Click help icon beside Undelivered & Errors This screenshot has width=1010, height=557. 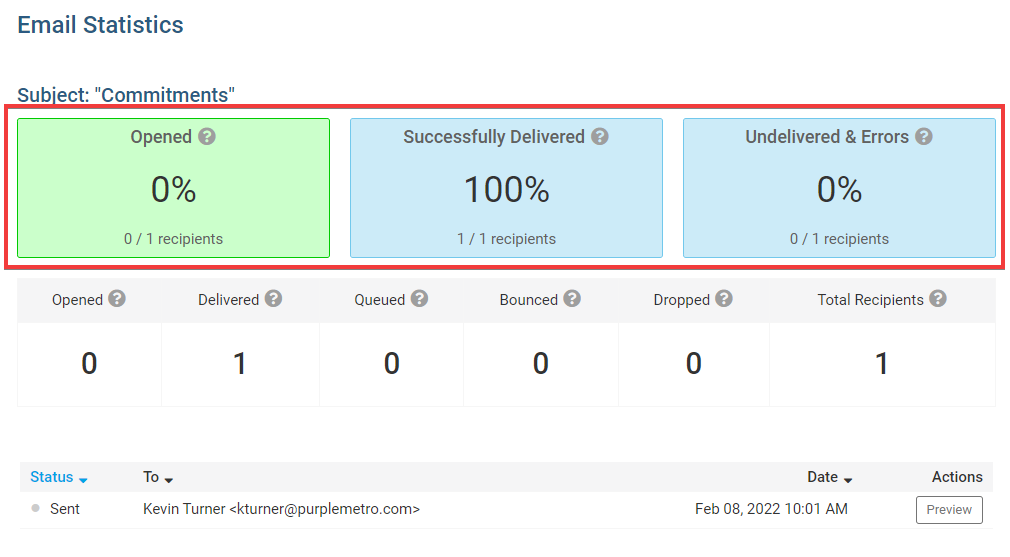click(924, 137)
